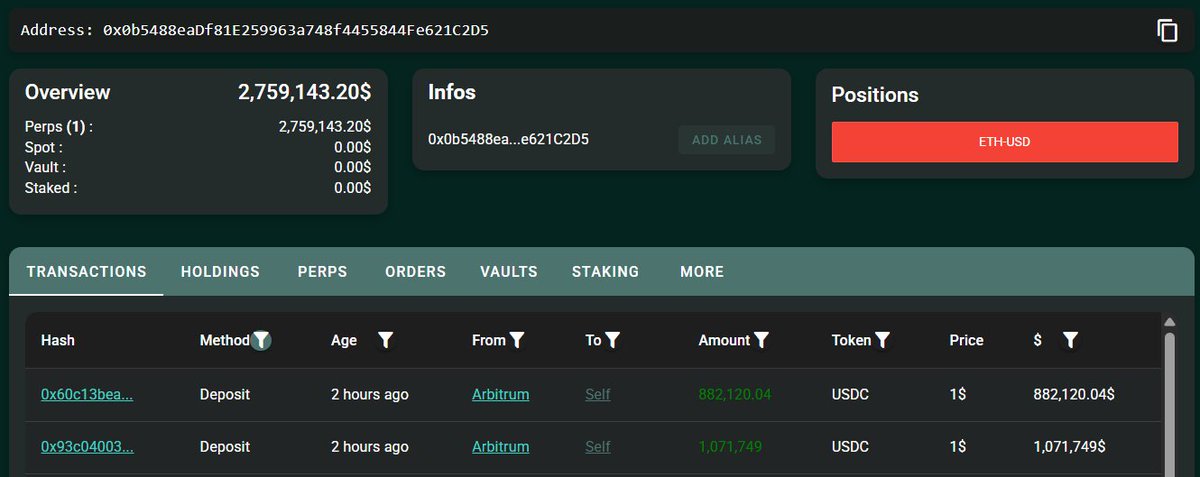Click Deposit method in 0x60c13bea row
Screen dimensions: 1200x477
point(225,394)
